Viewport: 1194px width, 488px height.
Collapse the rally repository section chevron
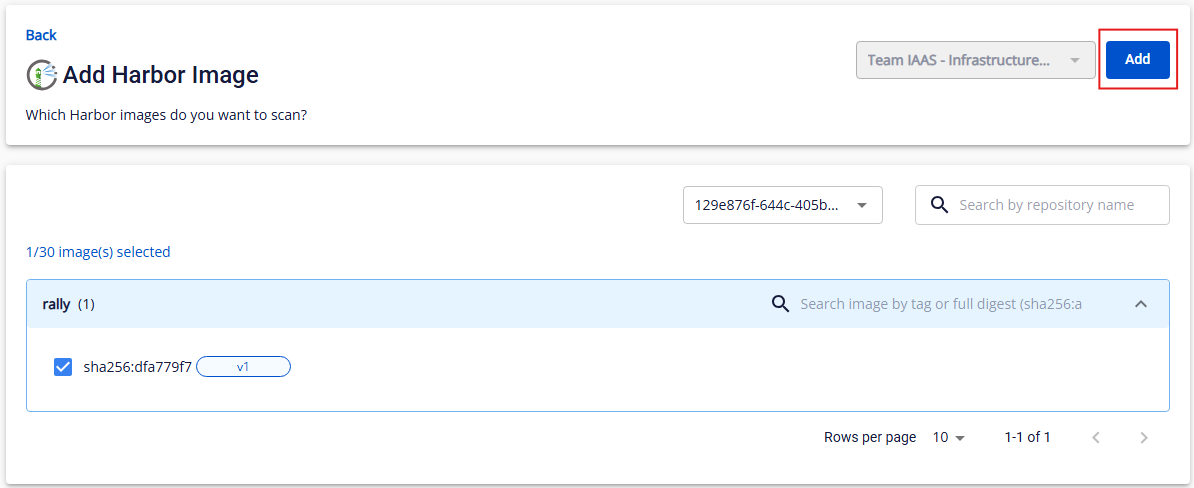pyautogui.click(x=1141, y=304)
